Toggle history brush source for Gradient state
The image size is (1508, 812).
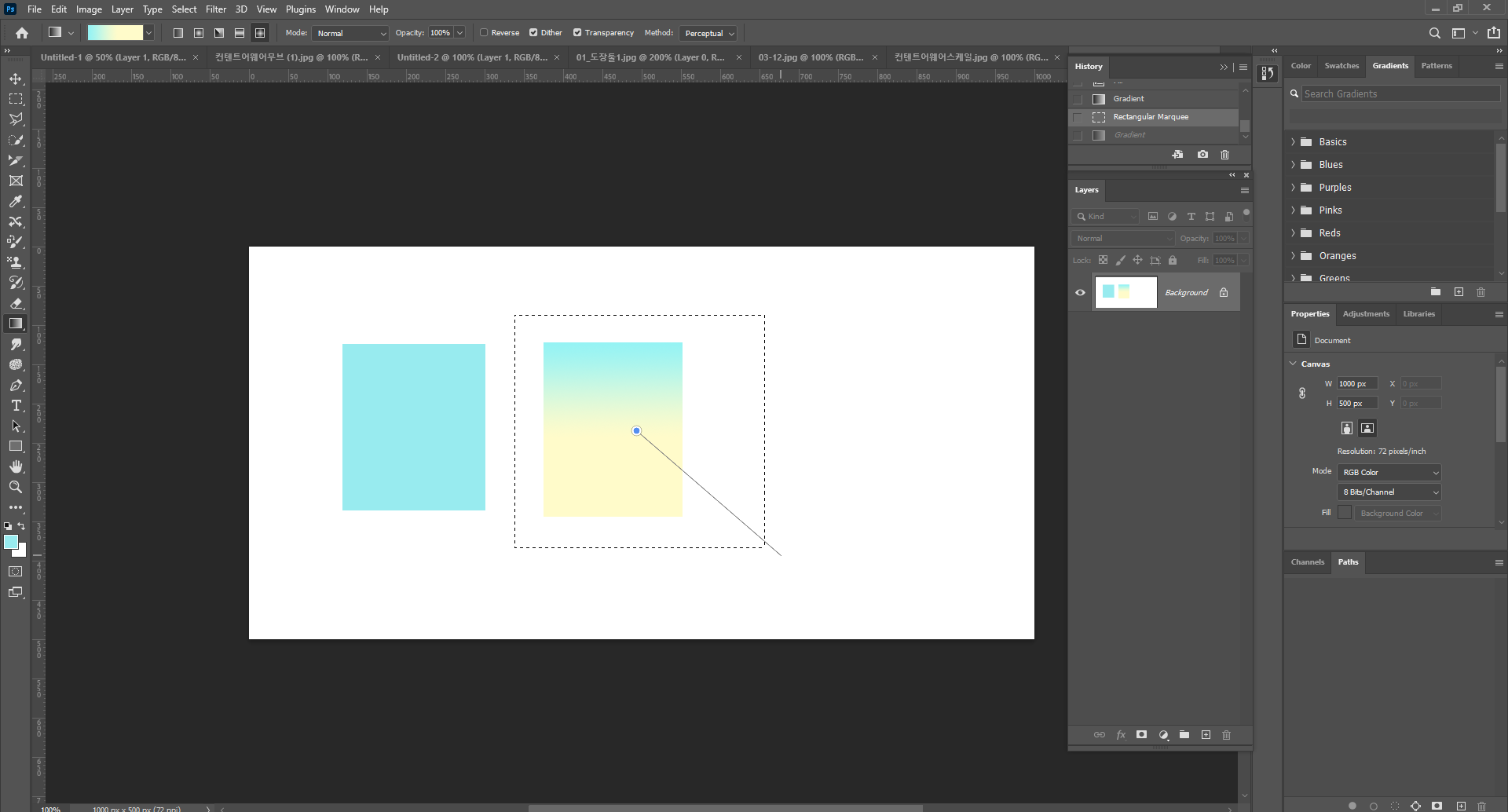(x=1078, y=99)
